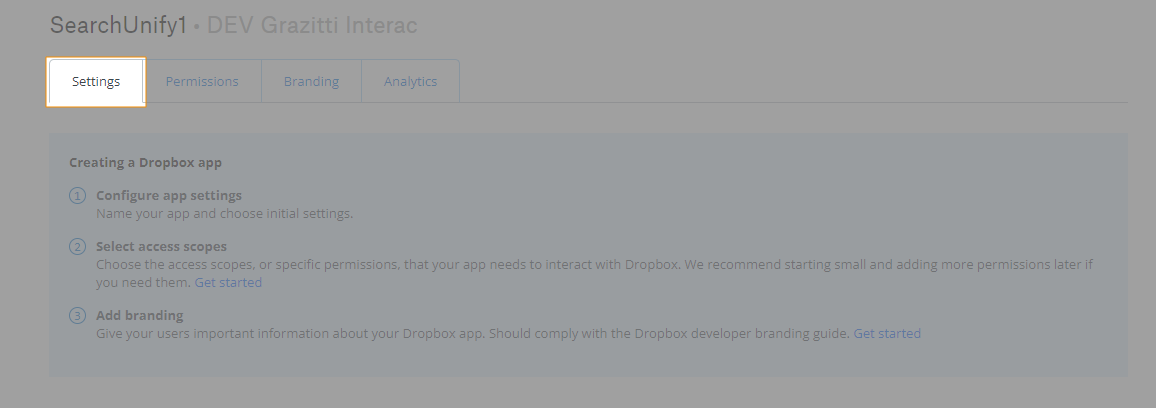Click the step 2 circle icon
1156x408 pixels.
[x=77, y=246]
